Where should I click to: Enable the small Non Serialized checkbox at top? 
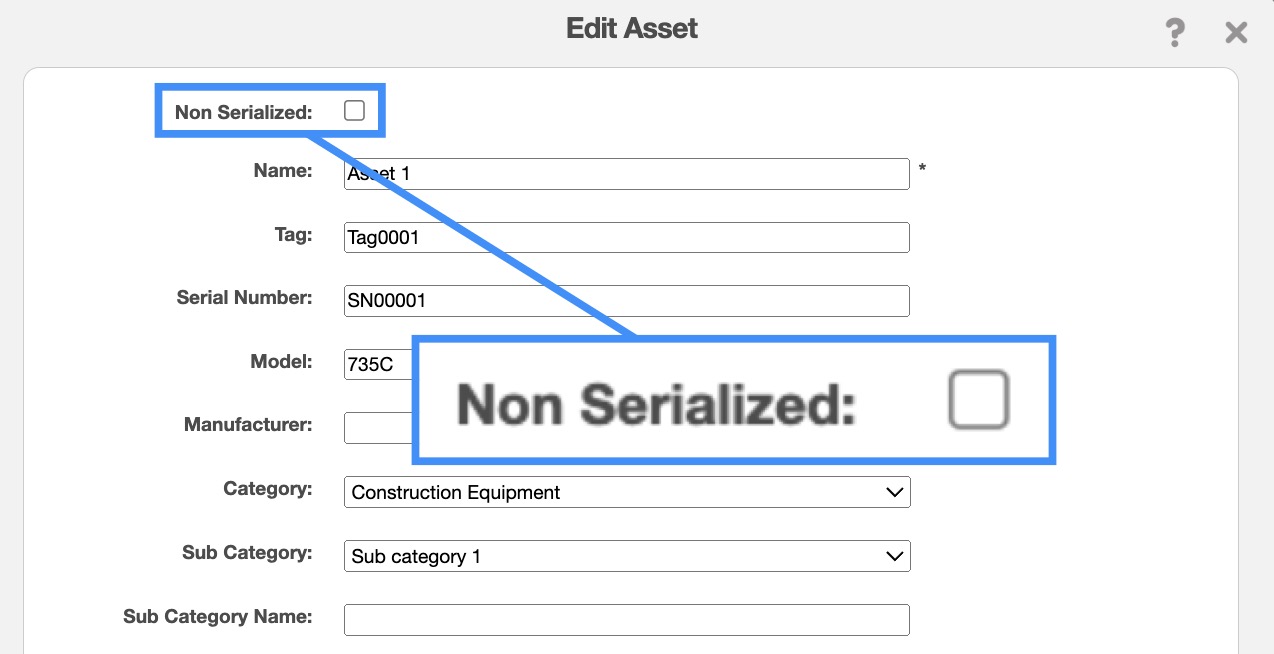point(354,111)
